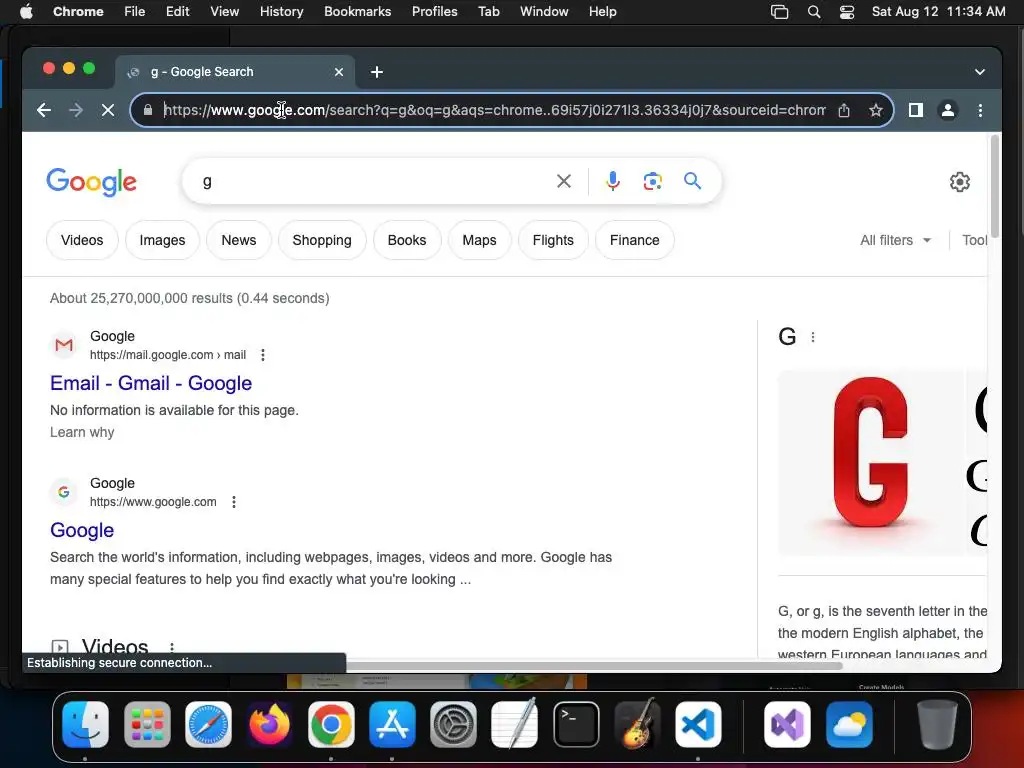Click the URL address bar

click(x=494, y=110)
